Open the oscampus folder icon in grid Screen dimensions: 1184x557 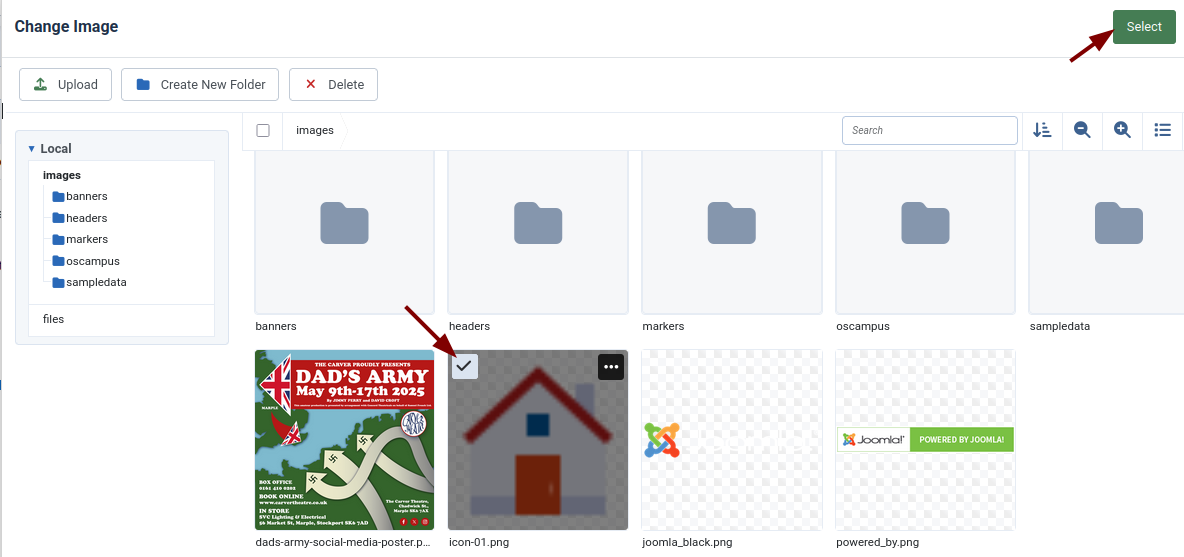(925, 223)
